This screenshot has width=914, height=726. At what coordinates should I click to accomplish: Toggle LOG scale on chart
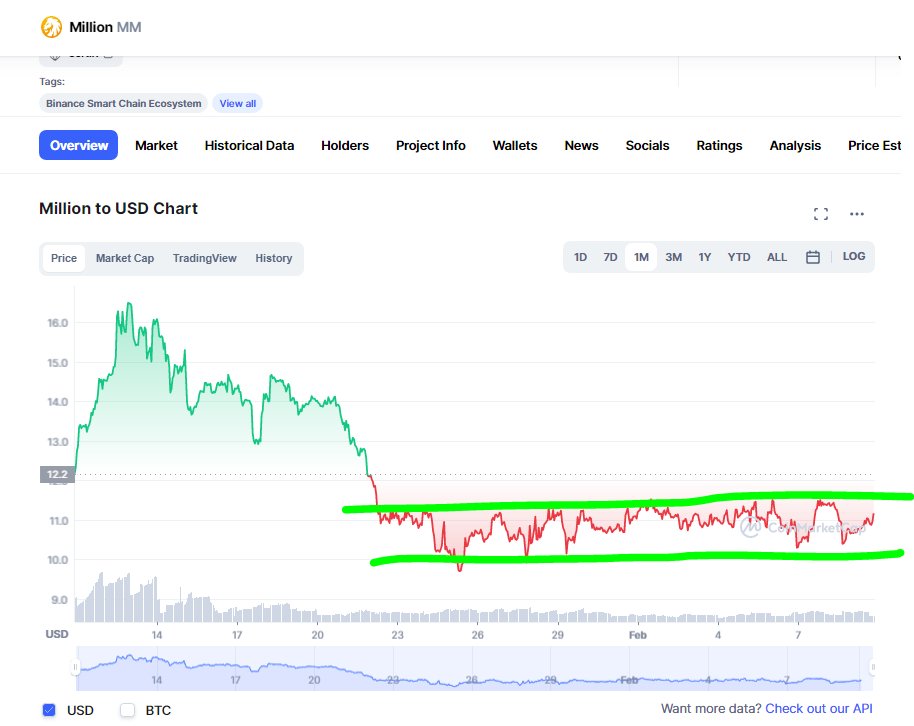[x=853, y=257]
